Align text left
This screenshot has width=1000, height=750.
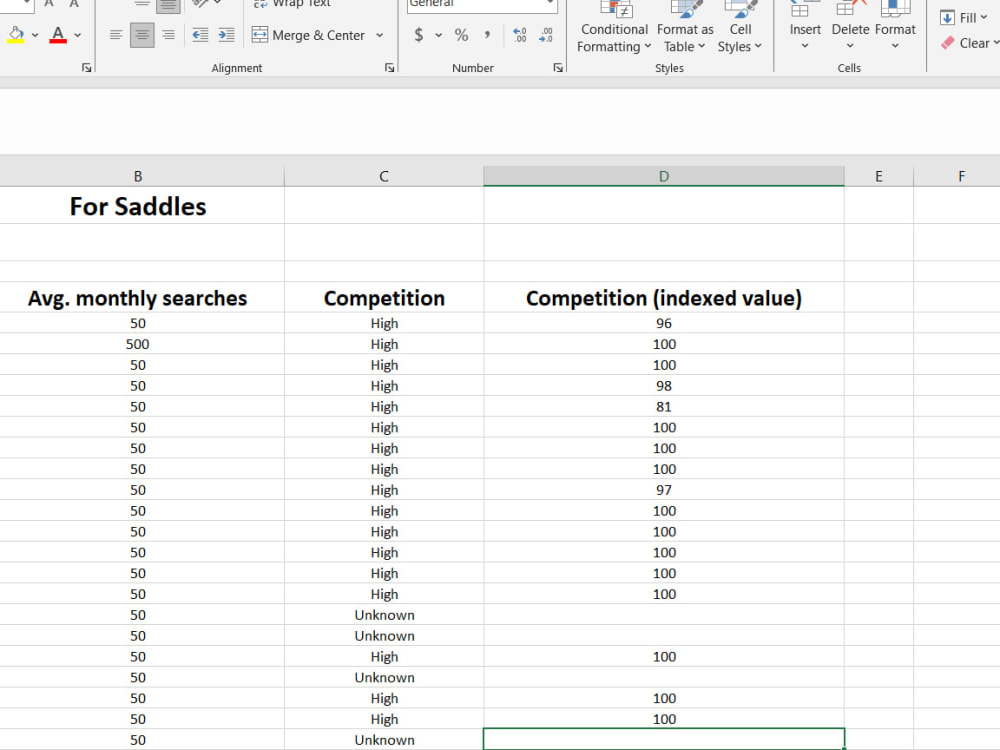[x=115, y=35]
